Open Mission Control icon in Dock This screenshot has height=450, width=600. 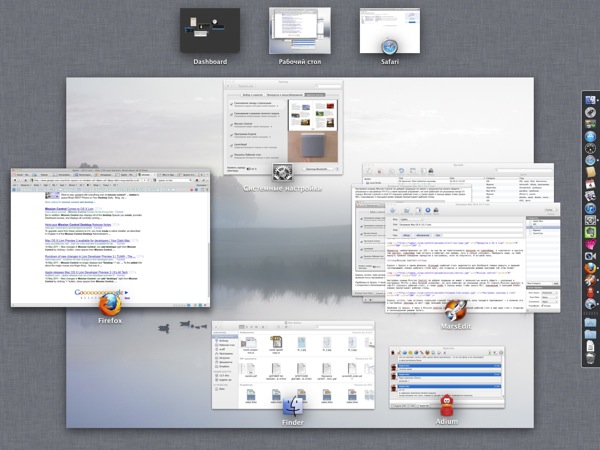coord(590,124)
